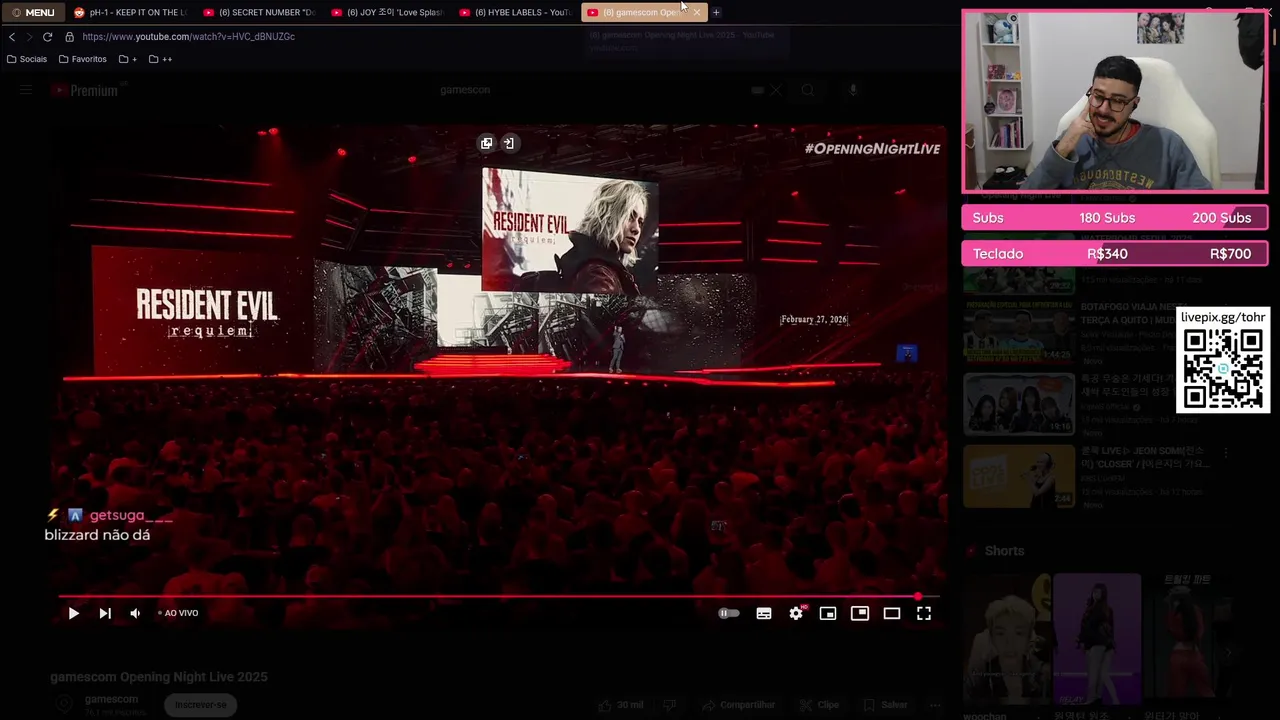Toggle subtitles in the video player
The image size is (1280, 720).
pyautogui.click(x=764, y=613)
